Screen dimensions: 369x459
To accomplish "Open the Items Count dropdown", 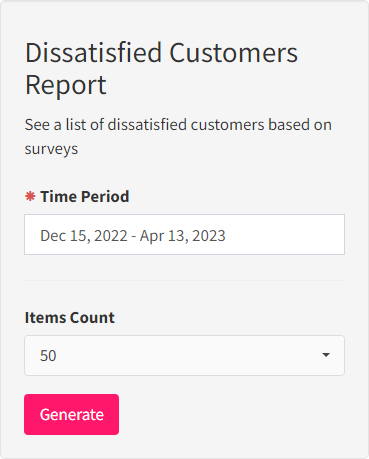I will coord(184,355).
